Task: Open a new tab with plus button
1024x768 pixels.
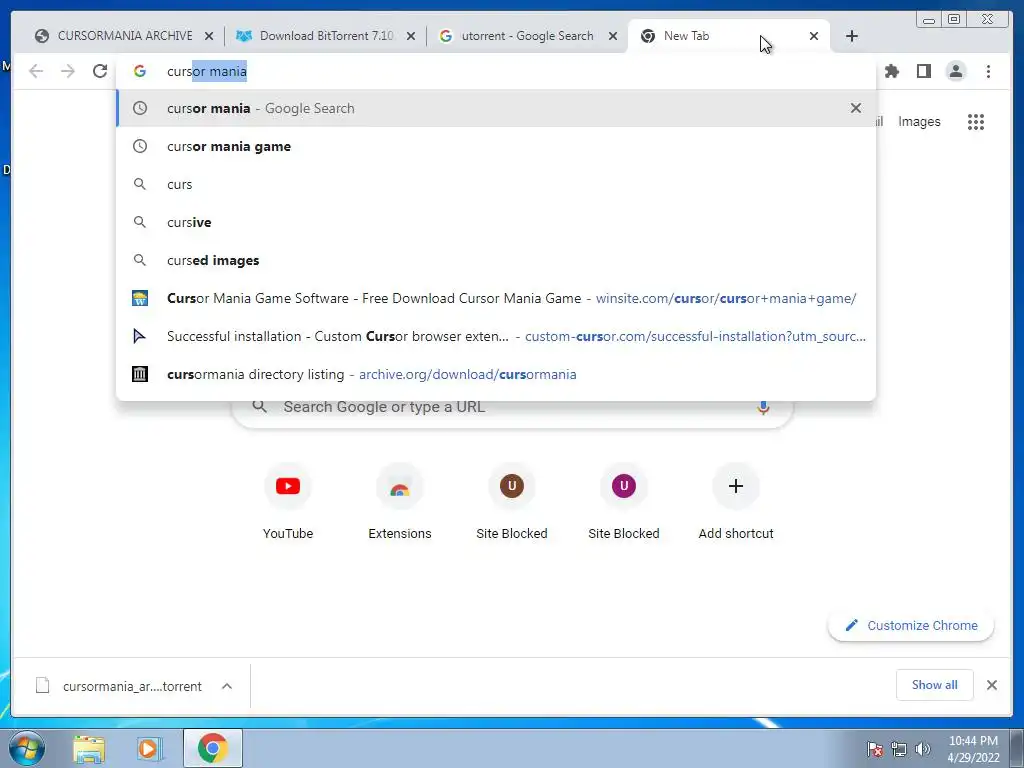Action: [852, 36]
